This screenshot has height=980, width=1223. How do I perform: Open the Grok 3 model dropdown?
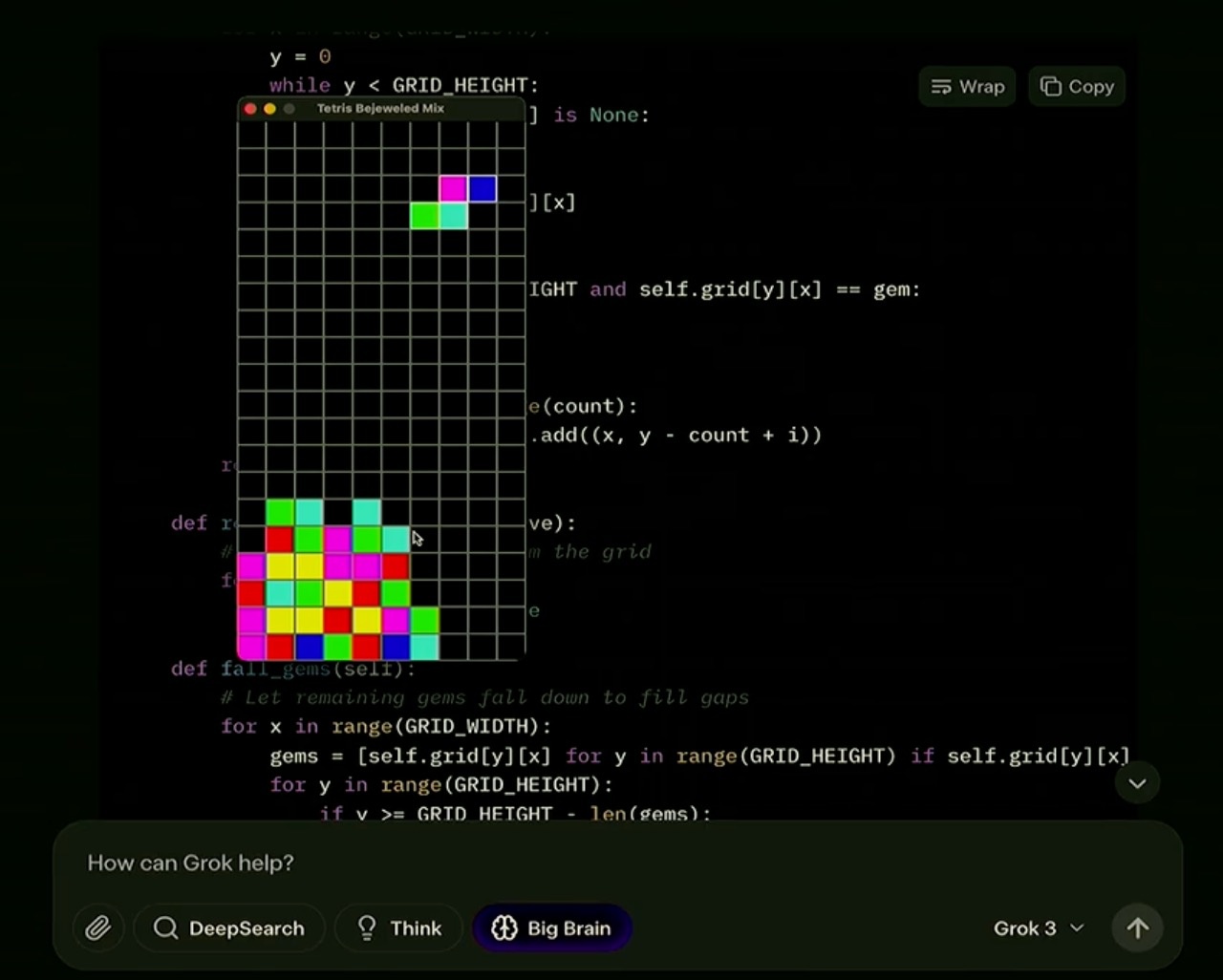[x=1039, y=927]
